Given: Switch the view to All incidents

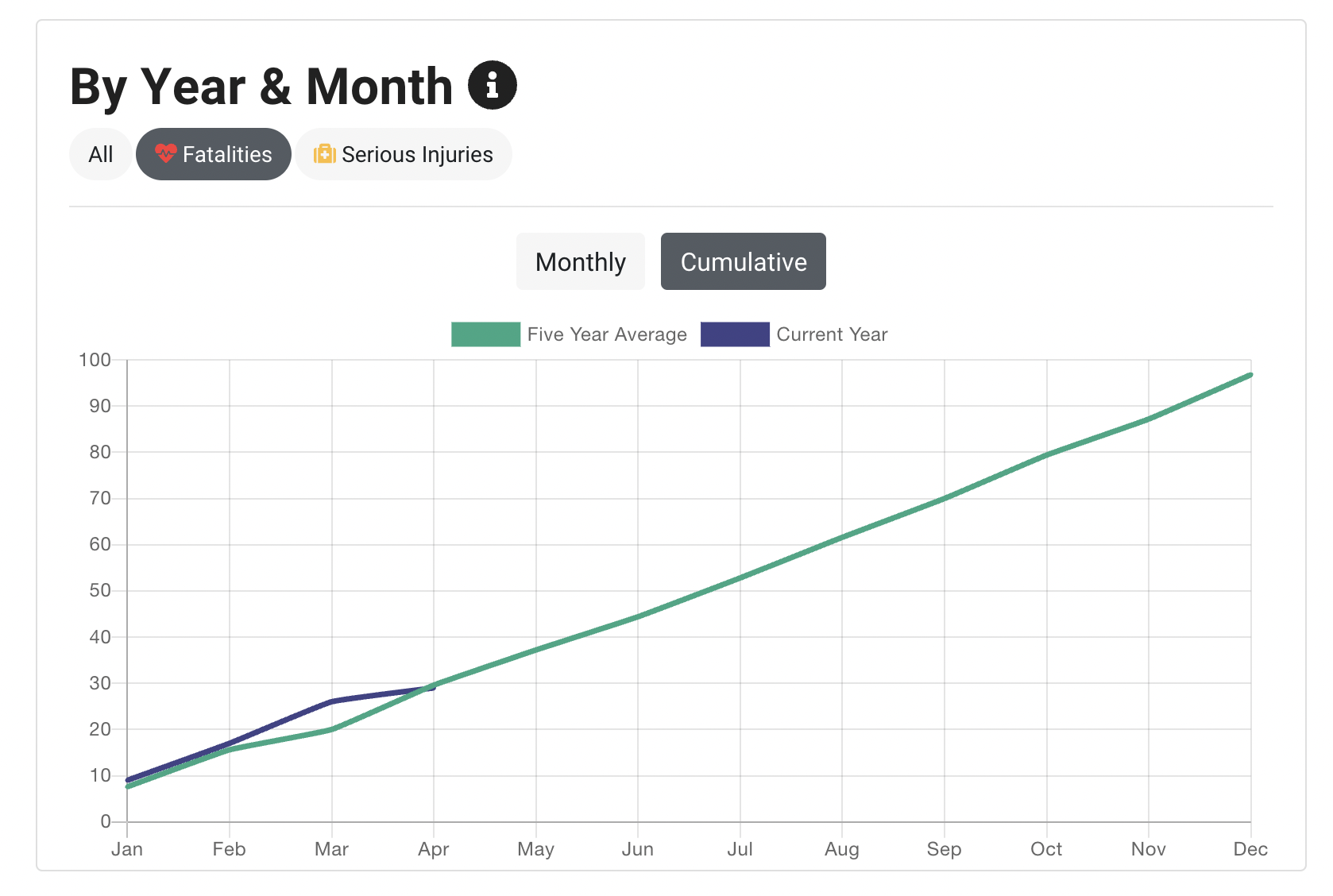Looking at the screenshot, I should click(100, 154).
